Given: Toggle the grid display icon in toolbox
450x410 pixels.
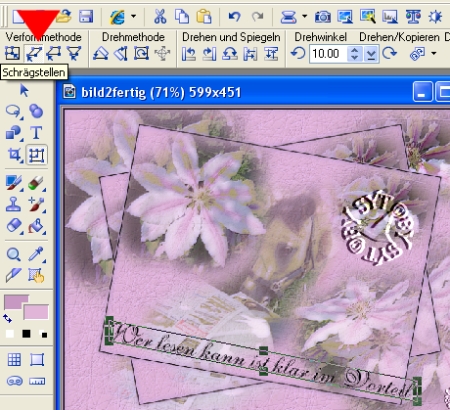Looking at the screenshot, I should coord(14,360).
